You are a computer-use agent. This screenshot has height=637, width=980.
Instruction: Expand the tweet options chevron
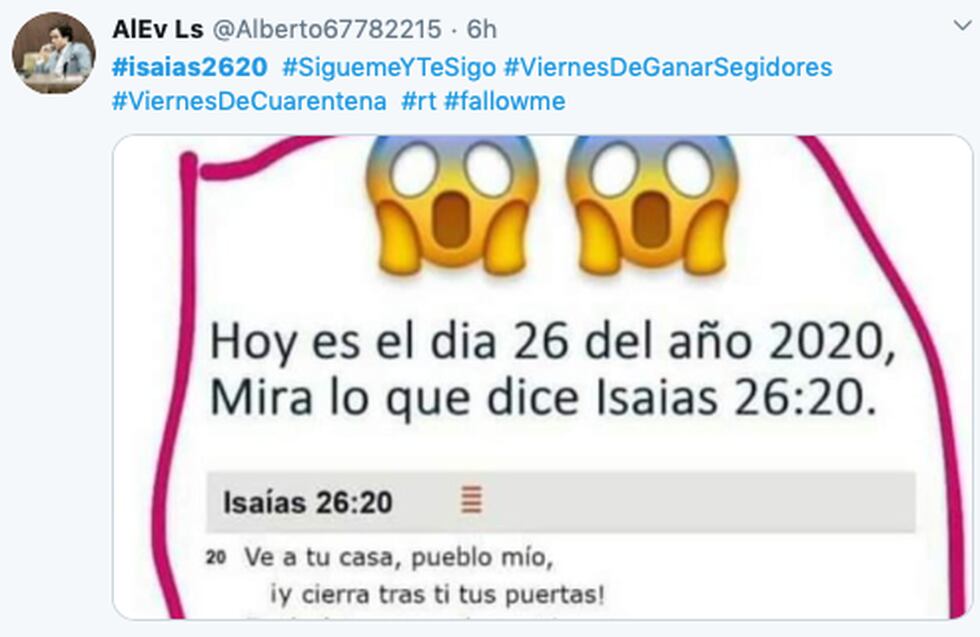tap(963, 26)
